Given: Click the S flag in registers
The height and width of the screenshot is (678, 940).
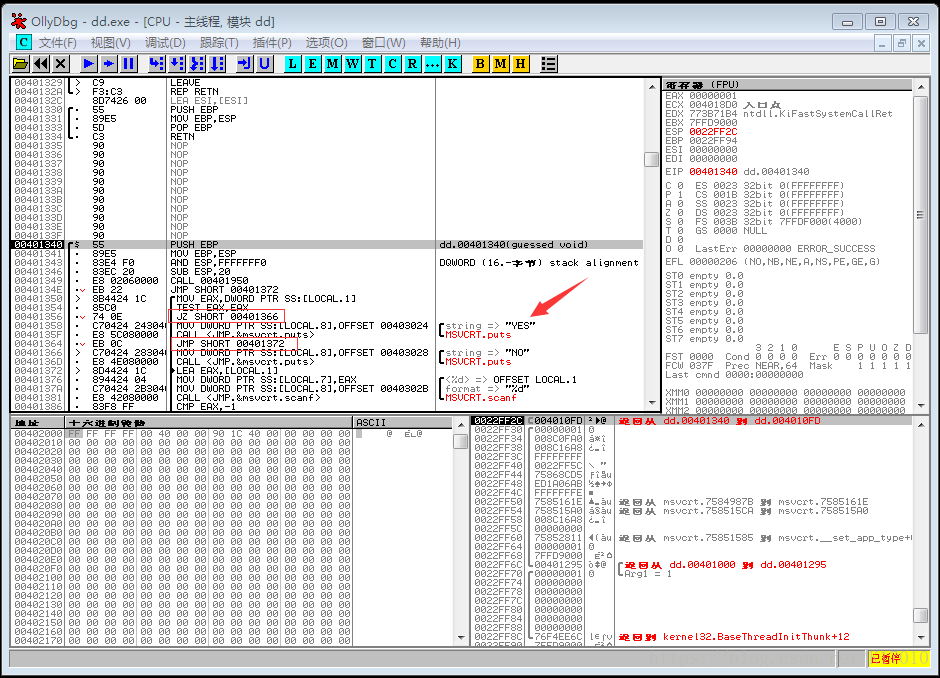Looking at the screenshot, I should pyautogui.click(x=674, y=222).
